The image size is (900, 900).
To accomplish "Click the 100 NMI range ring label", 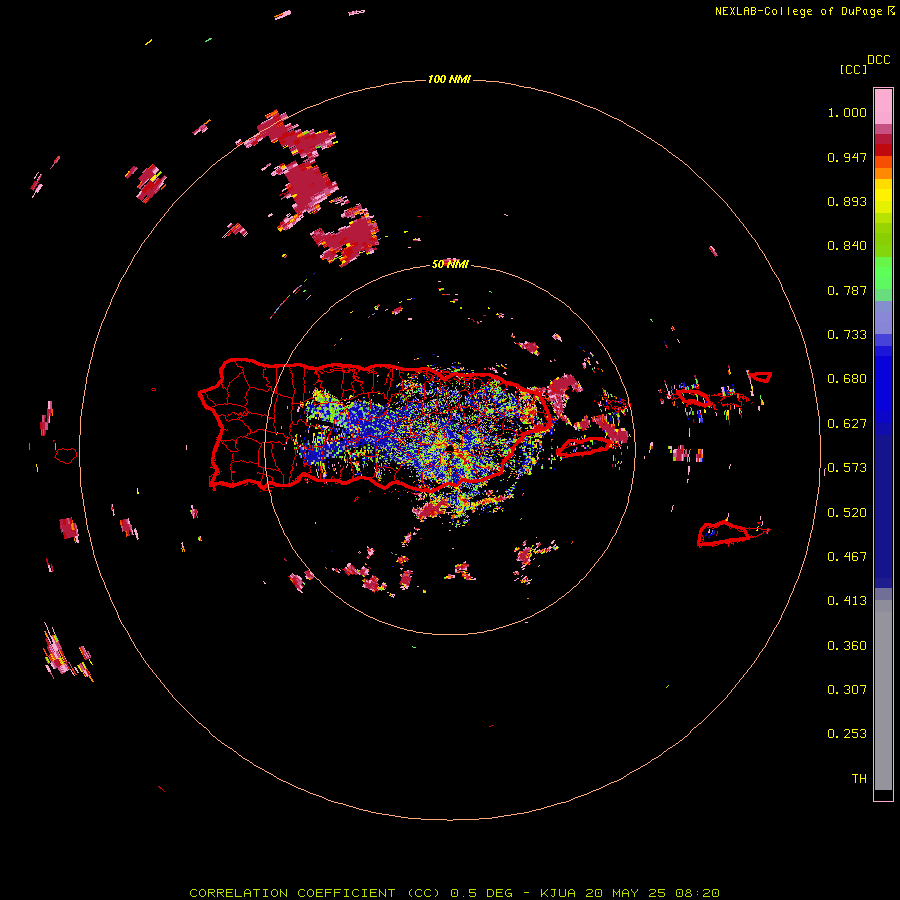I will tap(449, 79).
